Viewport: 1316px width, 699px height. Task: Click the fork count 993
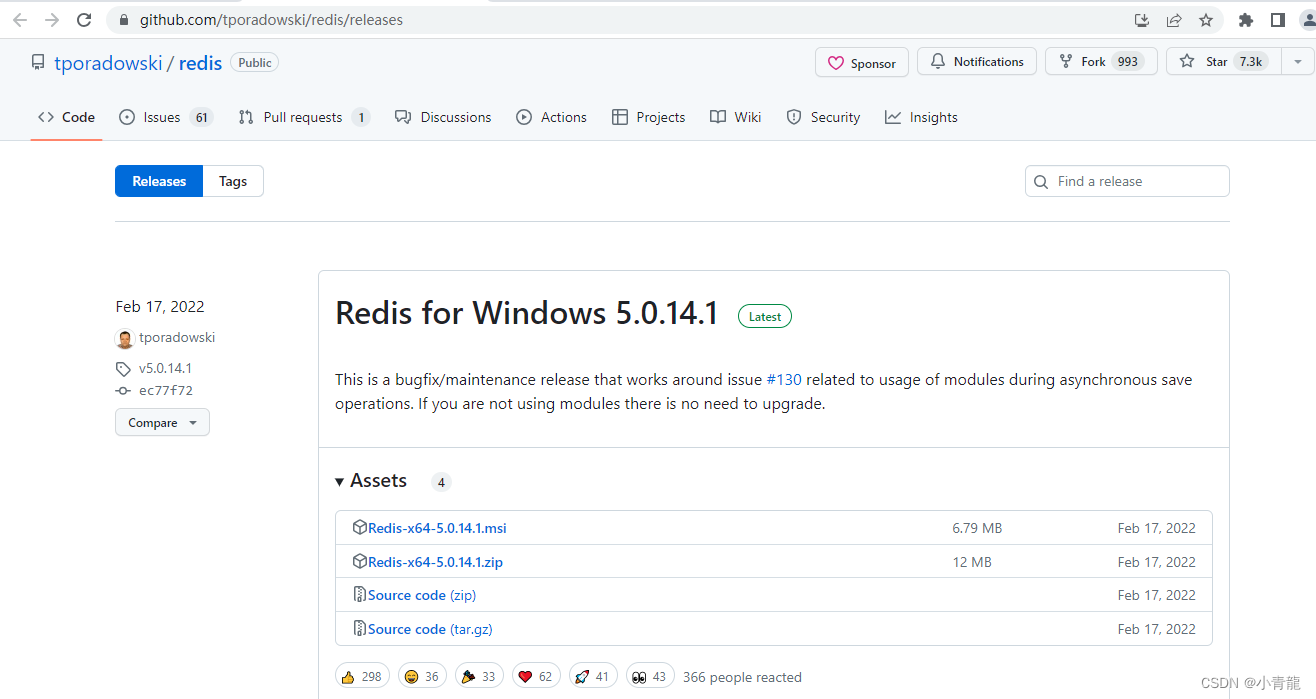[x=1128, y=61]
